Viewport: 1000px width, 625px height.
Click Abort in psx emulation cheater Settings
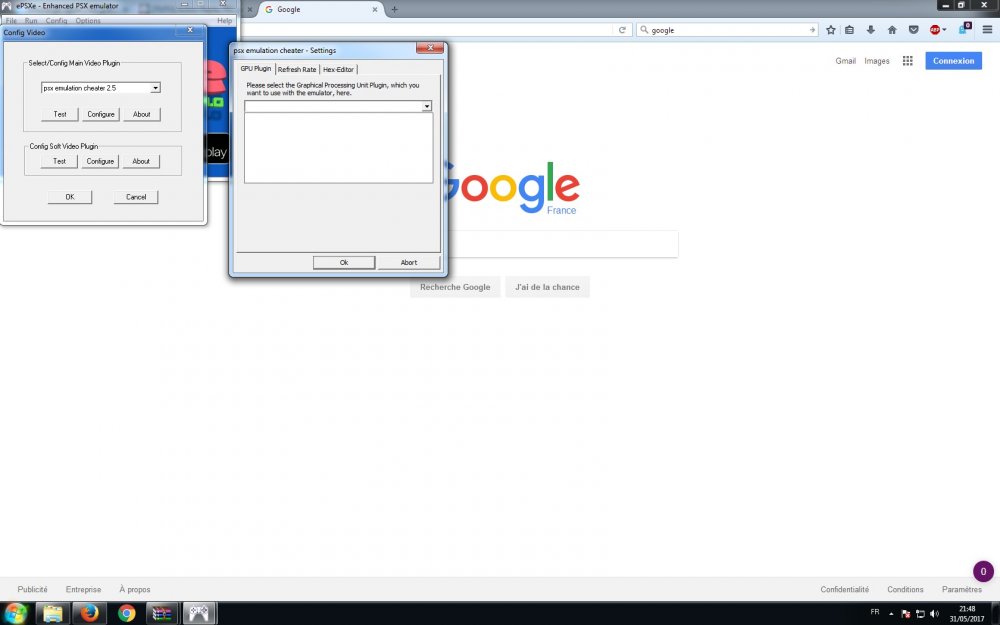pyautogui.click(x=409, y=263)
